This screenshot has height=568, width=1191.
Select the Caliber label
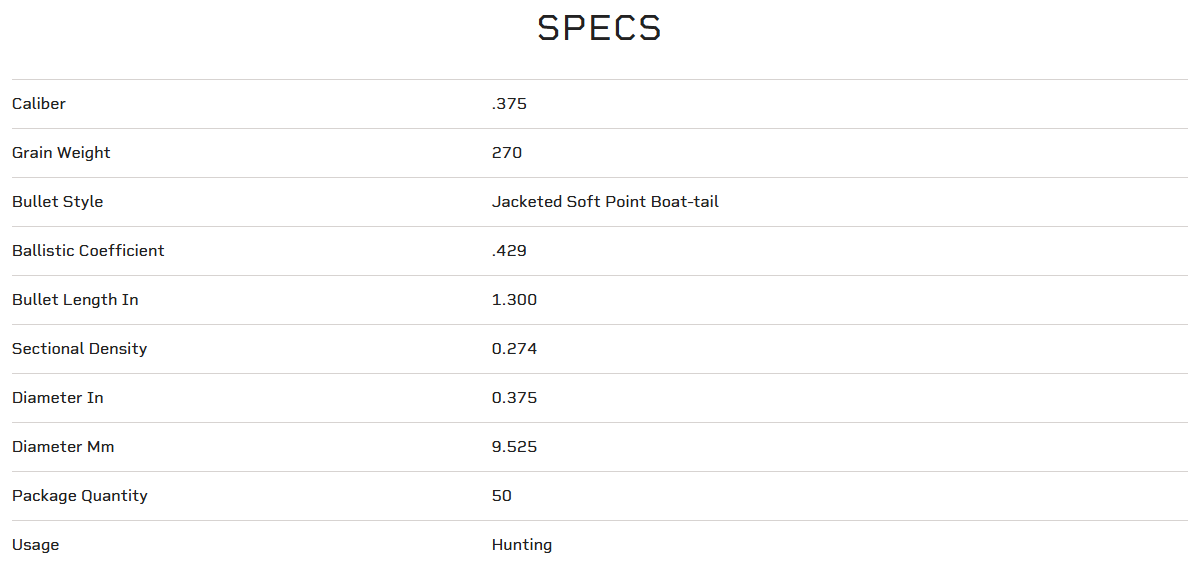tap(39, 104)
